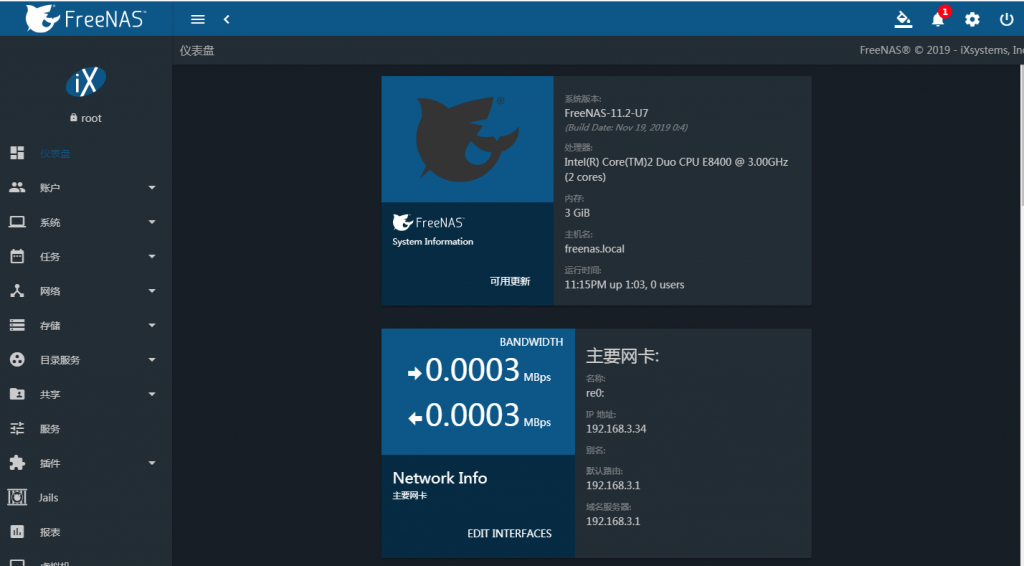
Task: Expand the 账户 menu arrow
Action: pos(152,188)
